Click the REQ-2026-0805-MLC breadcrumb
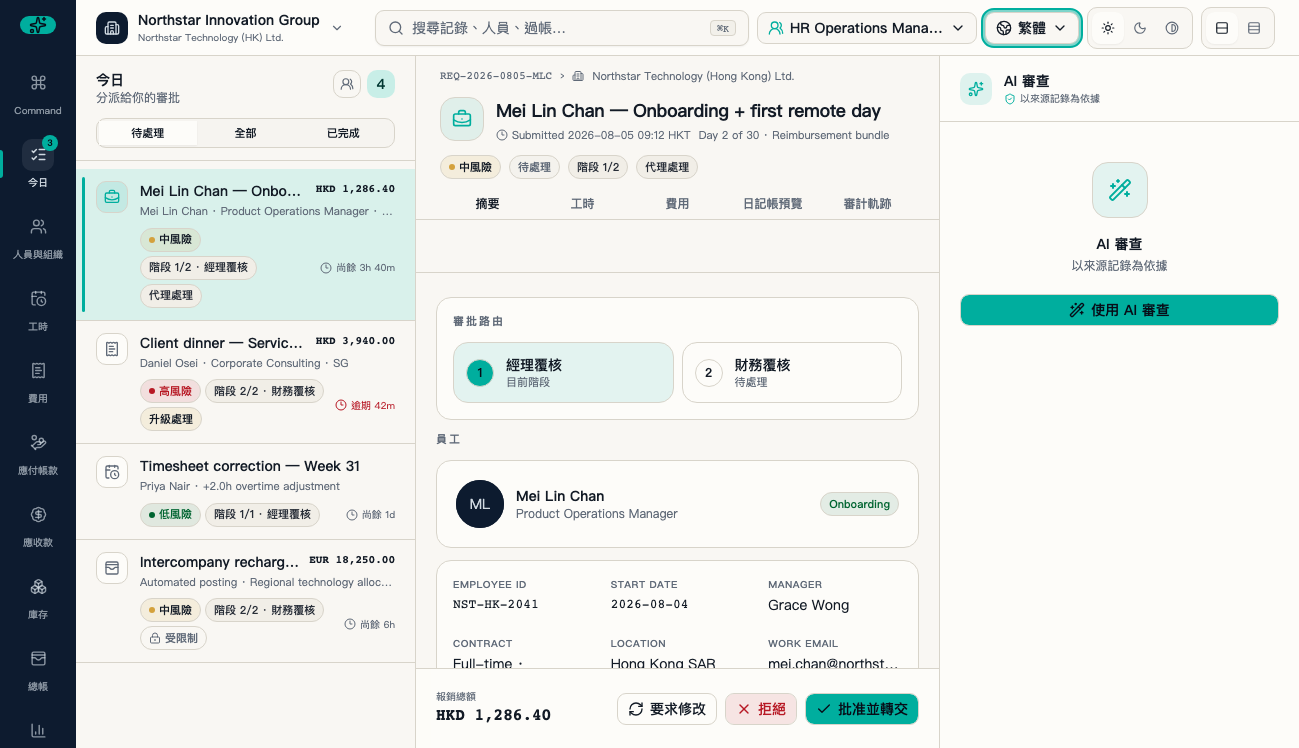1299x748 pixels. pyautogui.click(x=496, y=76)
